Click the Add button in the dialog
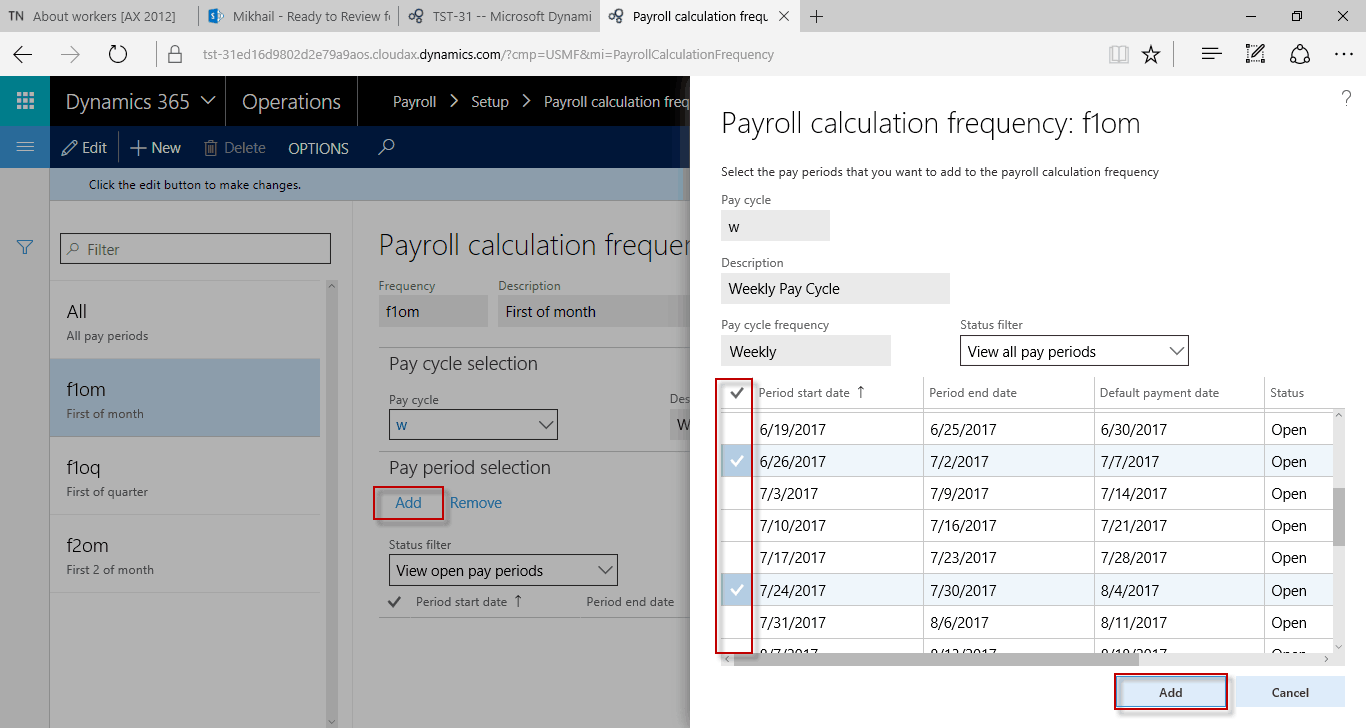The height and width of the screenshot is (728, 1366). coord(1171,692)
